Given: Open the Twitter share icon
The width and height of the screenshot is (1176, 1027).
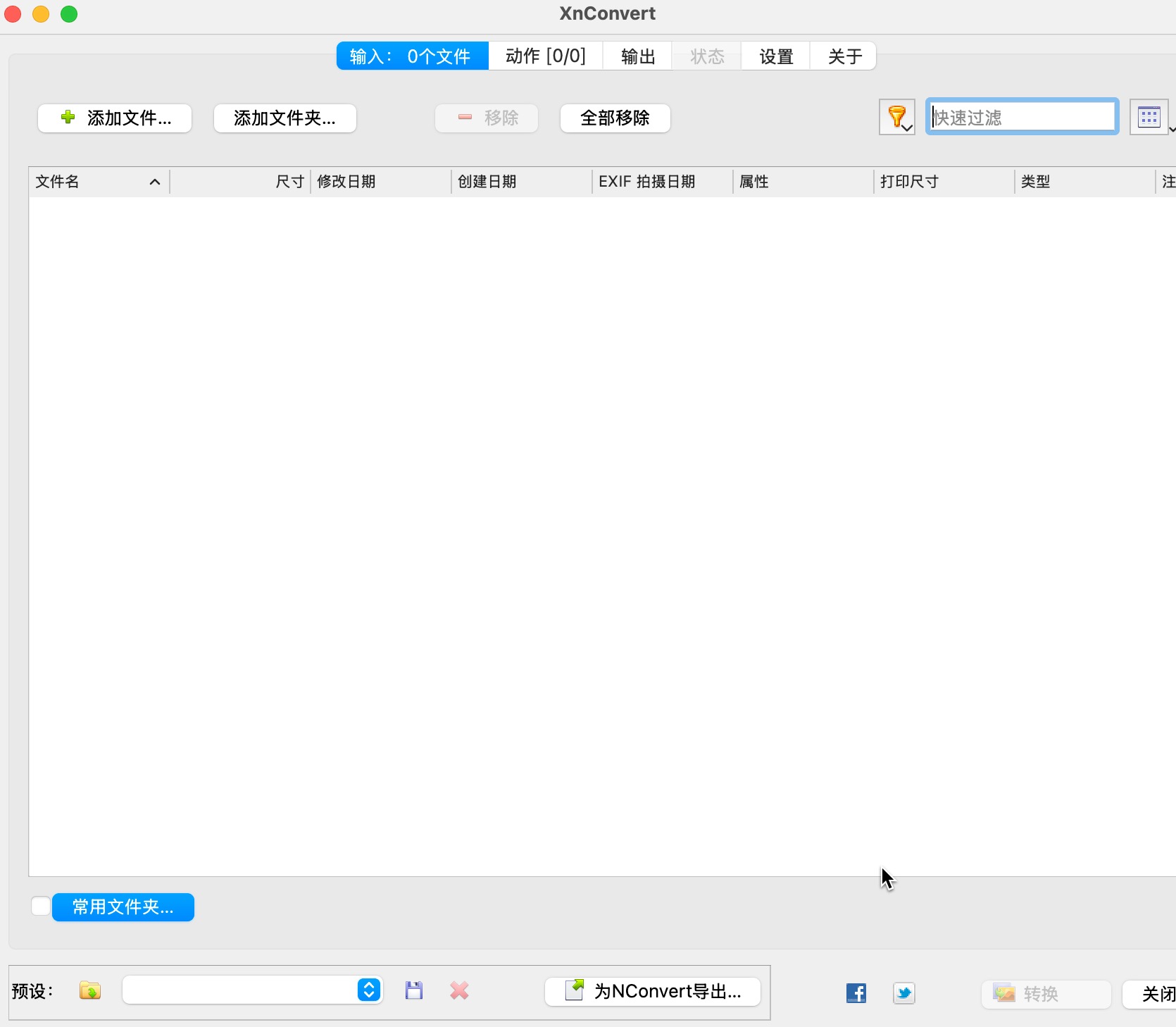Looking at the screenshot, I should [904, 993].
